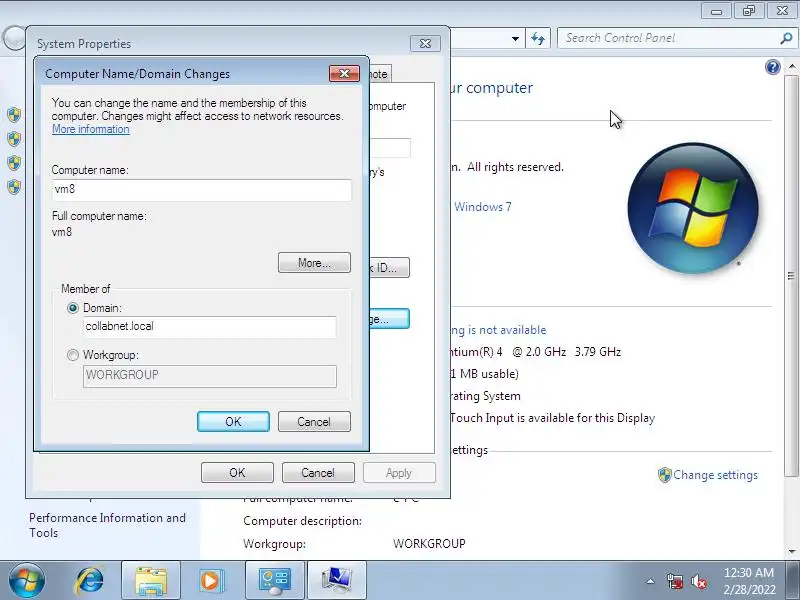Image resolution: width=800 pixels, height=600 pixels.
Task: Restore down the Control Panel window
Action: coord(749,11)
